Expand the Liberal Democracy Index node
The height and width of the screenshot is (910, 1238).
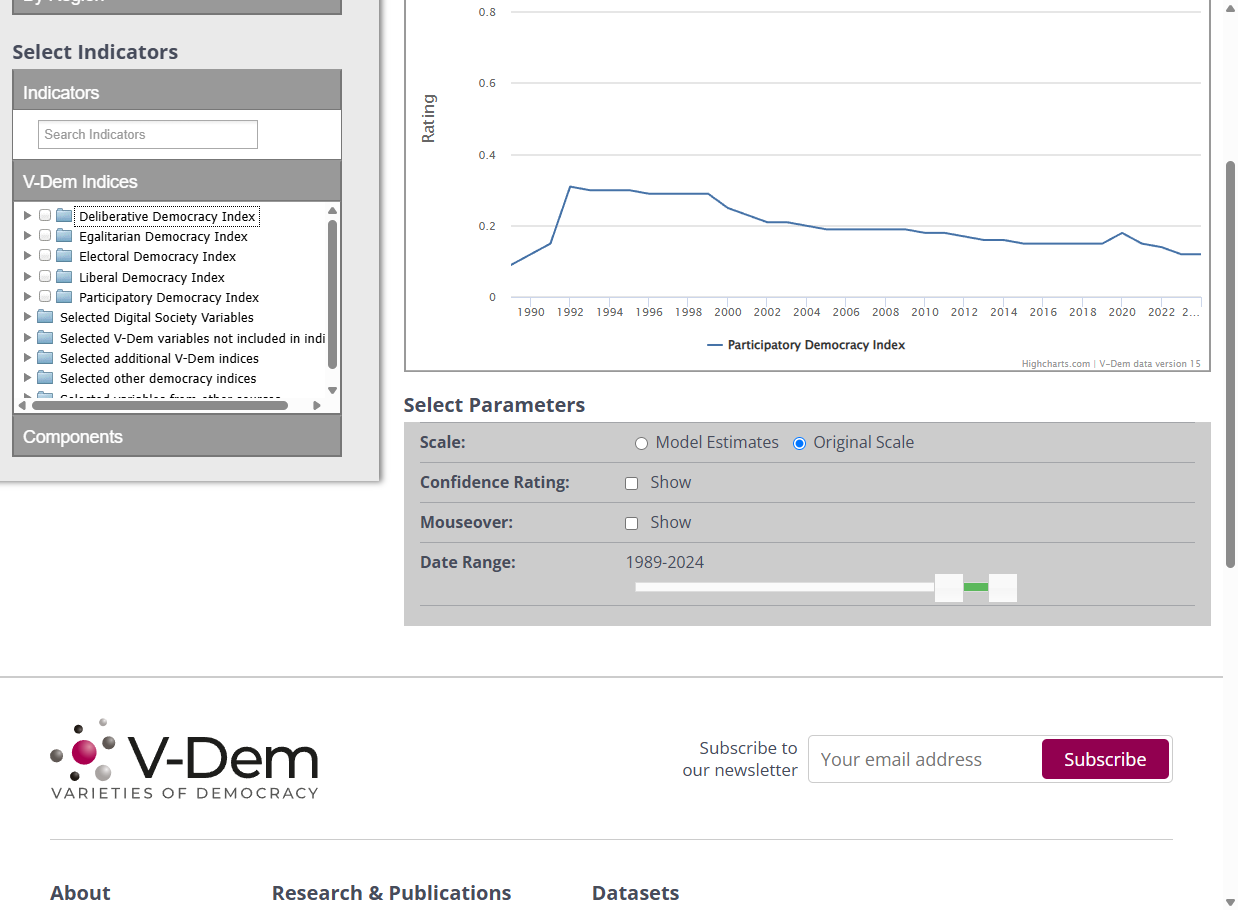click(x=27, y=277)
